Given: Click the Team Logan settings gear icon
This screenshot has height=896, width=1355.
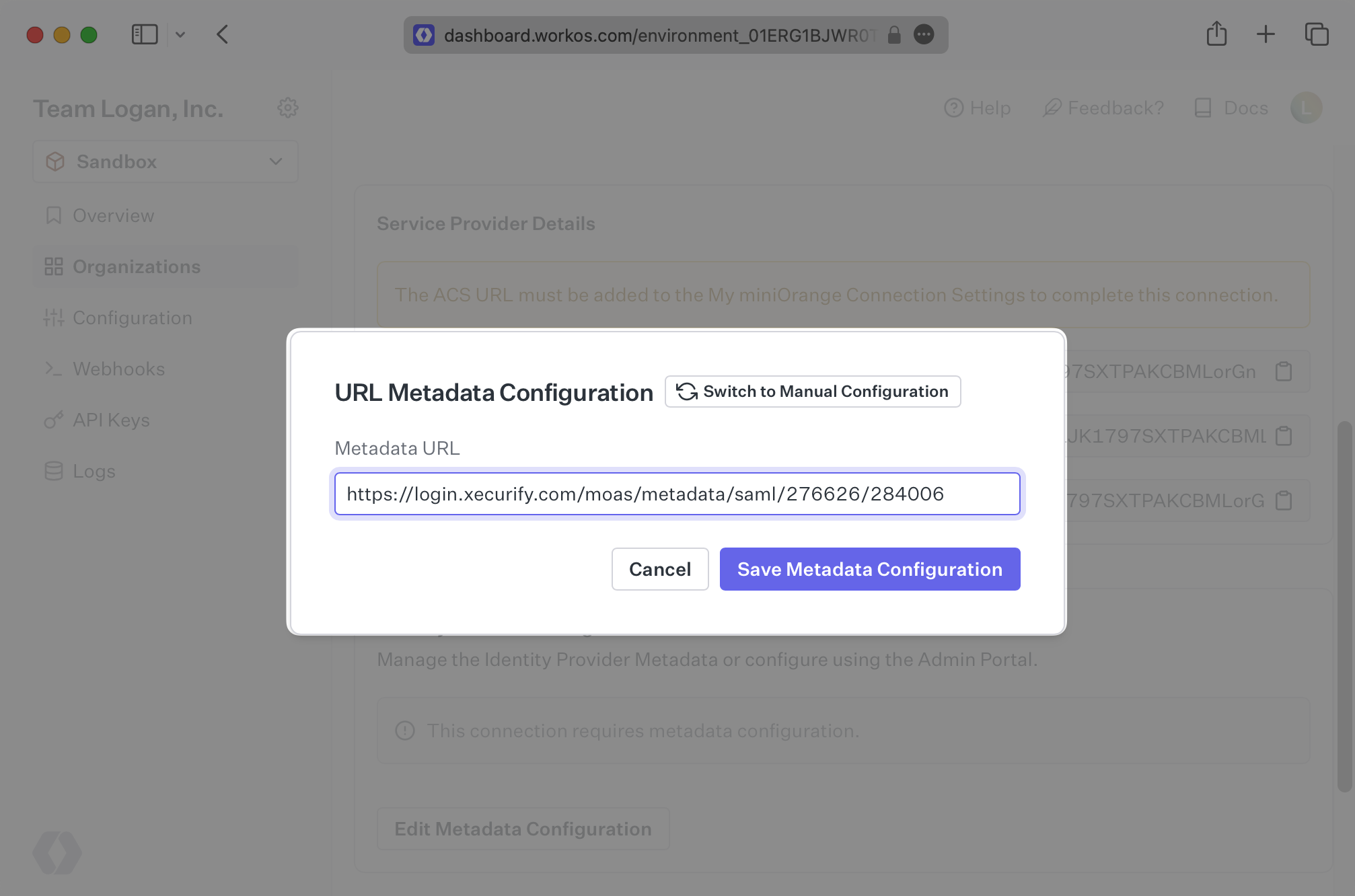Looking at the screenshot, I should (x=288, y=108).
